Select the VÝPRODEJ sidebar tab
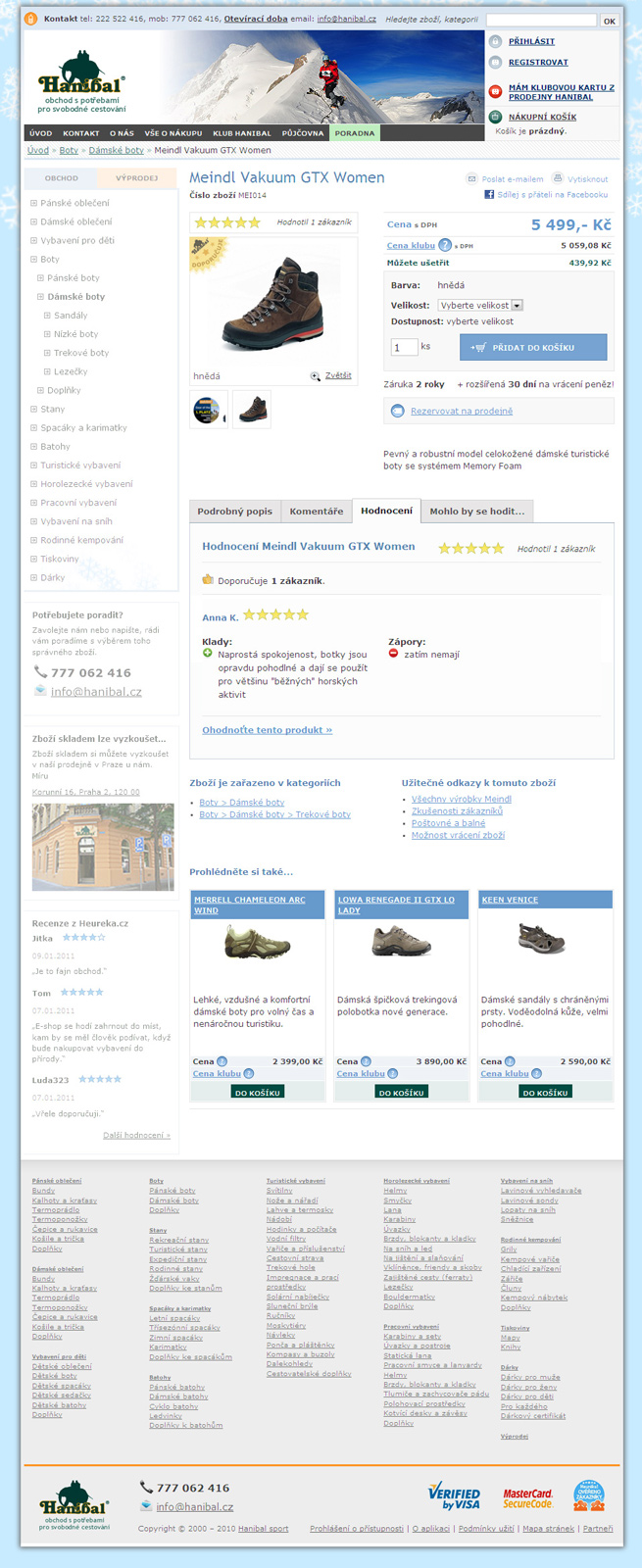Viewport: 642px width, 1568px height. (x=137, y=178)
